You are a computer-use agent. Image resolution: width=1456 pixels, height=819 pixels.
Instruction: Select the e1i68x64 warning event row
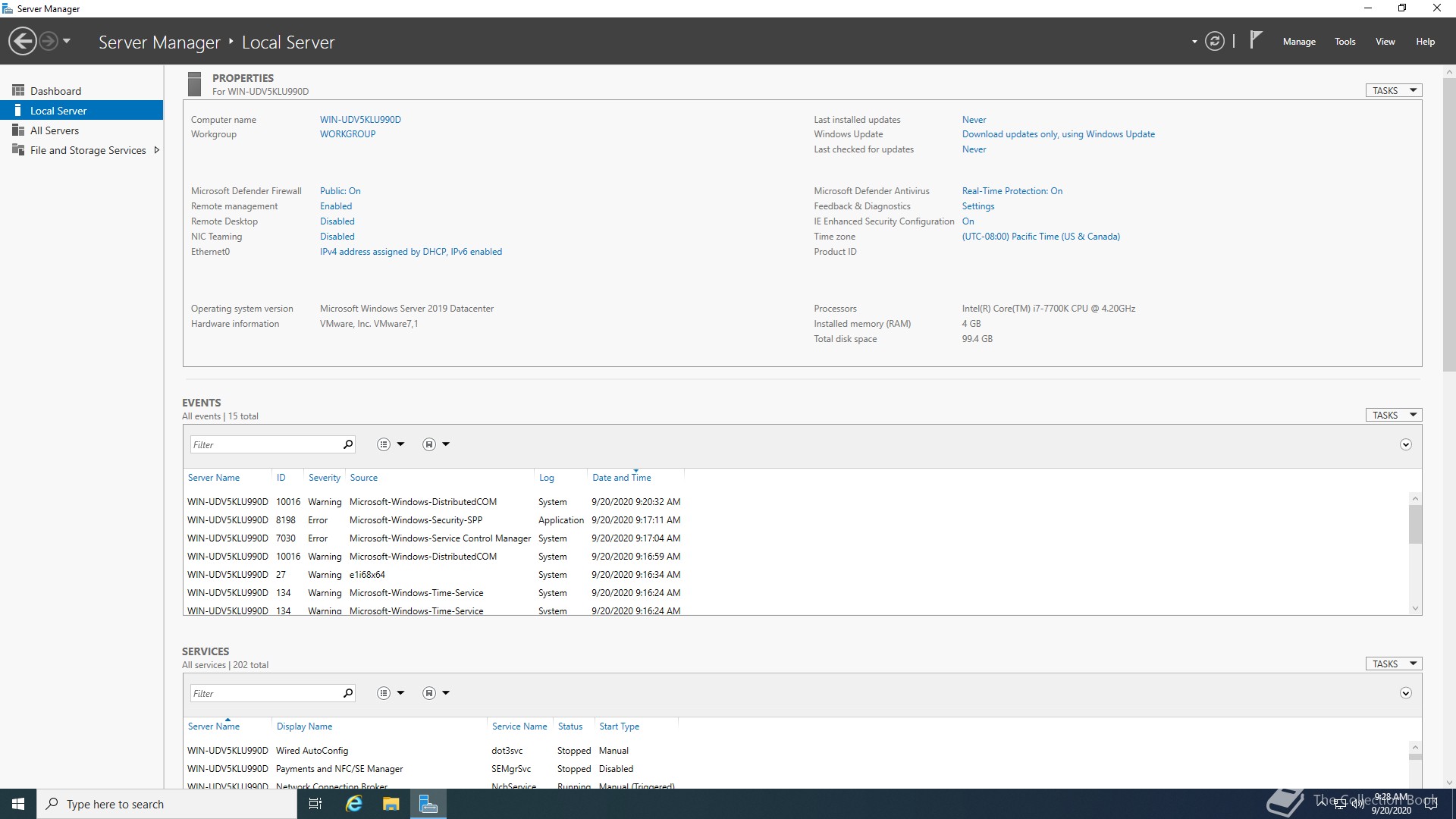tap(434, 575)
